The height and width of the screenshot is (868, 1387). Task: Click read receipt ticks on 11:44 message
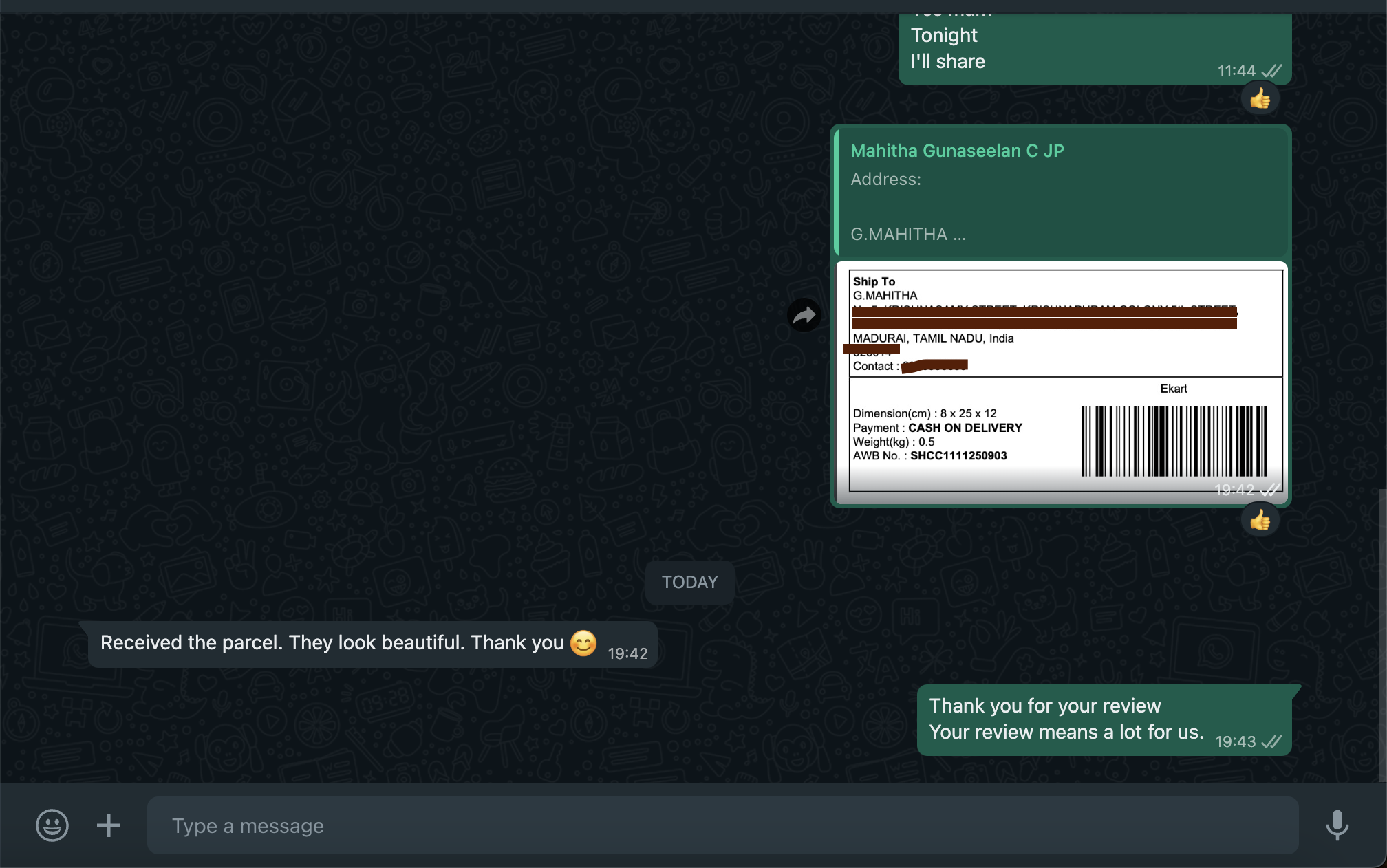(x=1272, y=71)
